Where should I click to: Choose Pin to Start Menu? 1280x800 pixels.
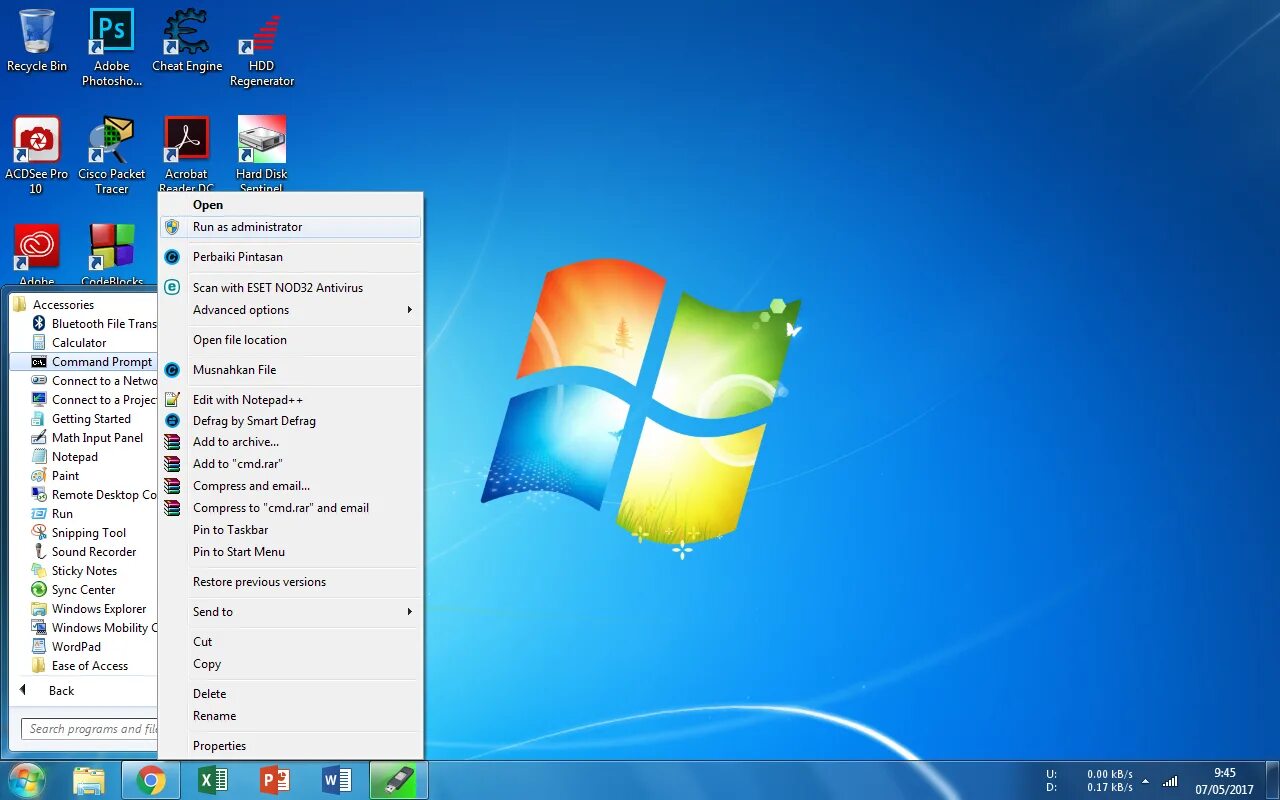click(291, 552)
